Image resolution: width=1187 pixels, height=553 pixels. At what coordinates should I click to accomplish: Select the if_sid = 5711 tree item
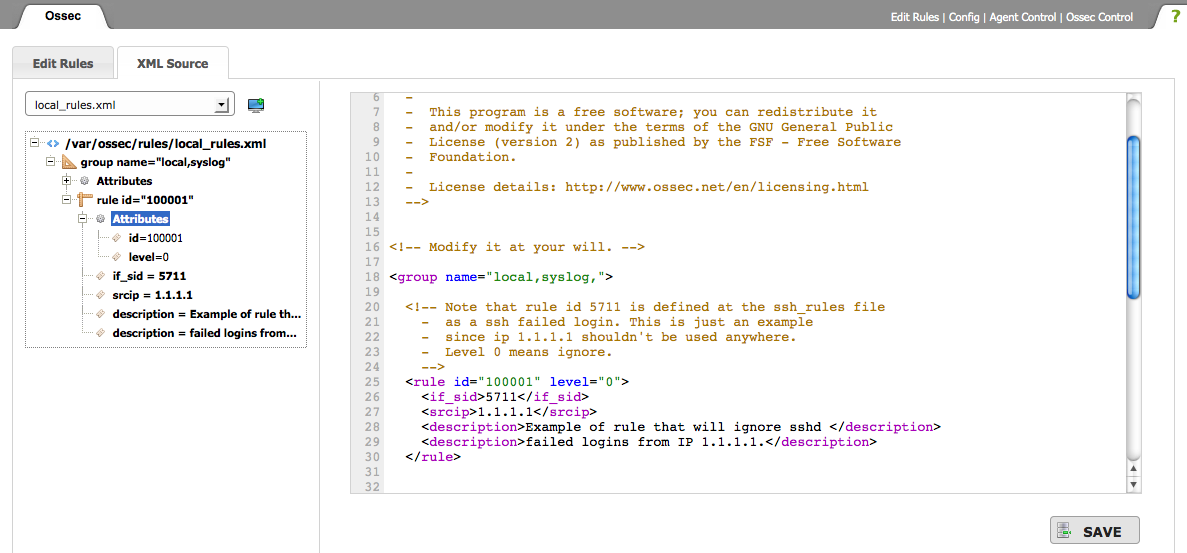click(149, 275)
